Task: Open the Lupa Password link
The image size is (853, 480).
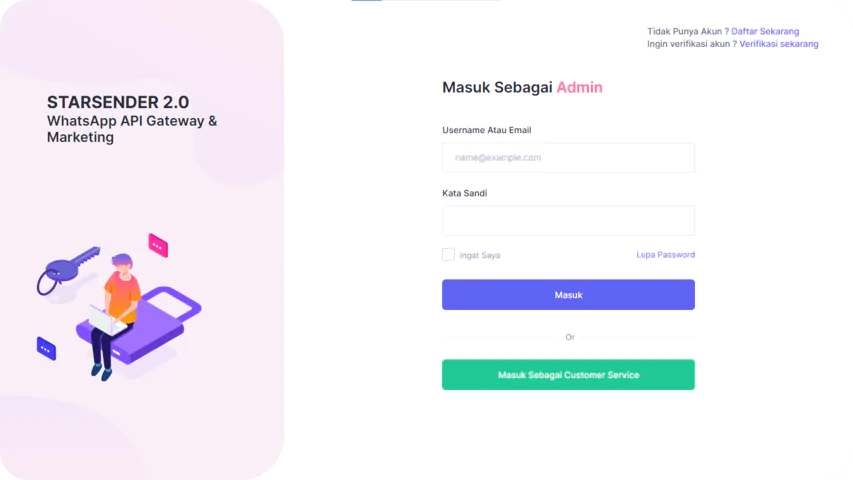Action: [x=665, y=255]
